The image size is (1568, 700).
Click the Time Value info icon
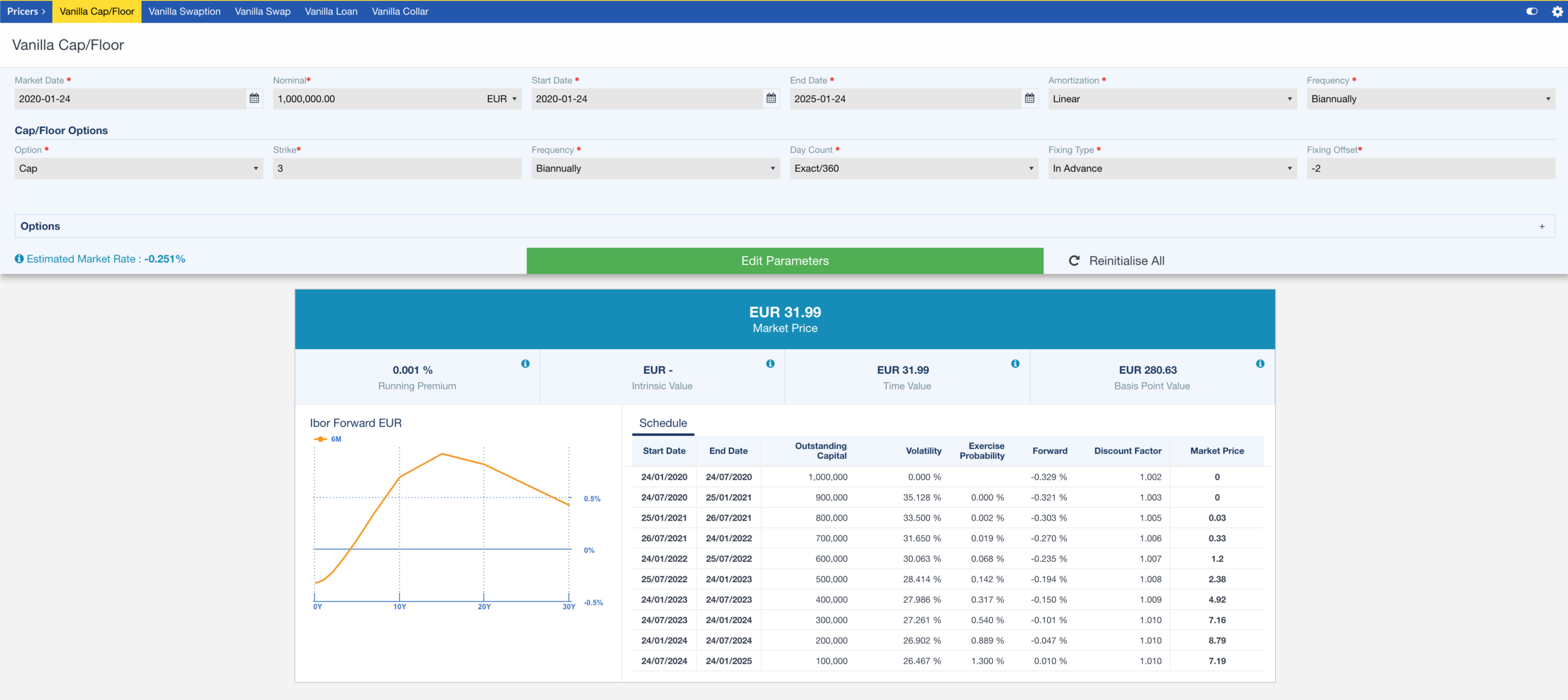1015,364
